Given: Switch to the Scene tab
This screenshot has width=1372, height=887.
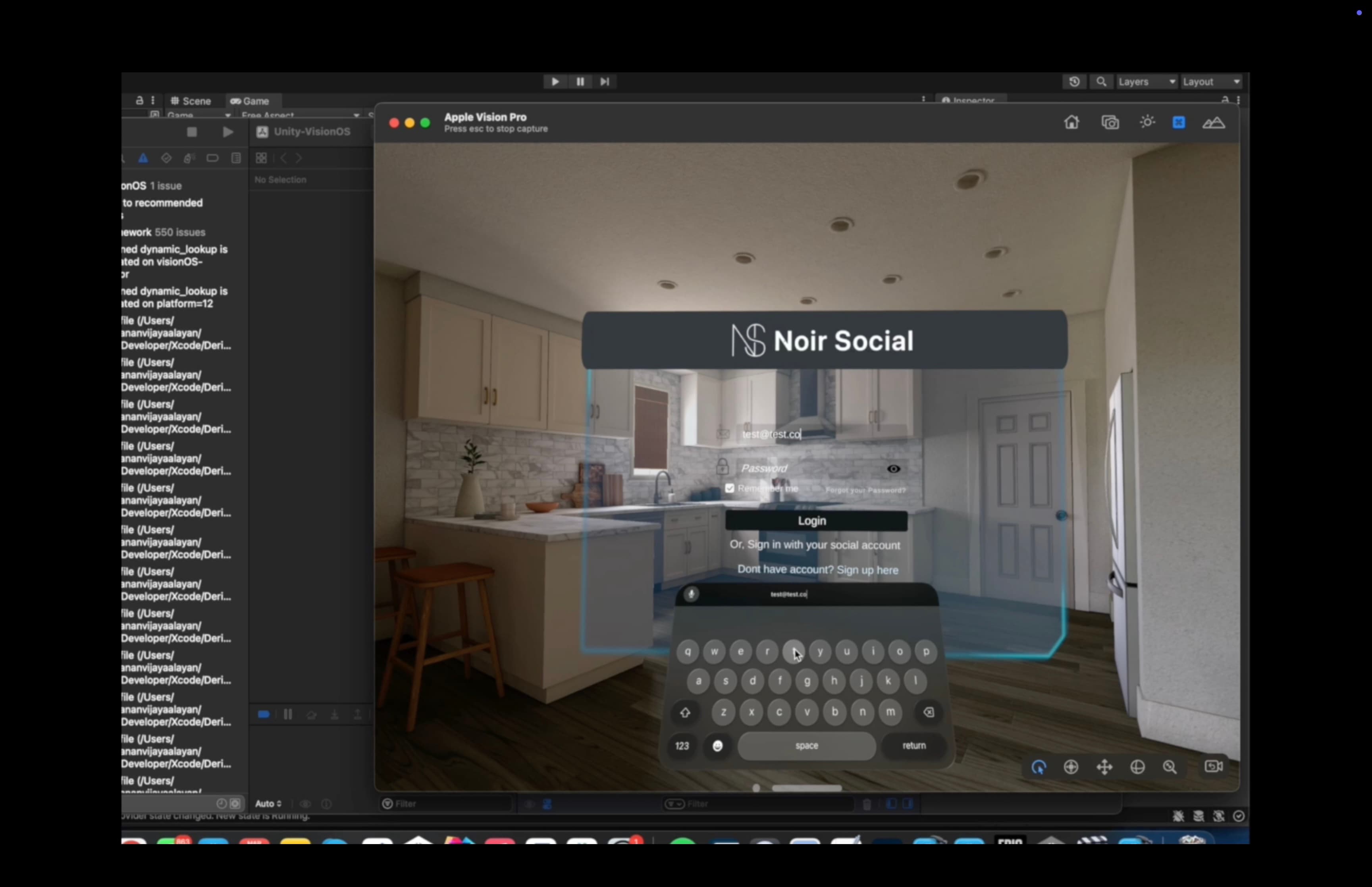Looking at the screenshot, I should (x=191, y=101).
